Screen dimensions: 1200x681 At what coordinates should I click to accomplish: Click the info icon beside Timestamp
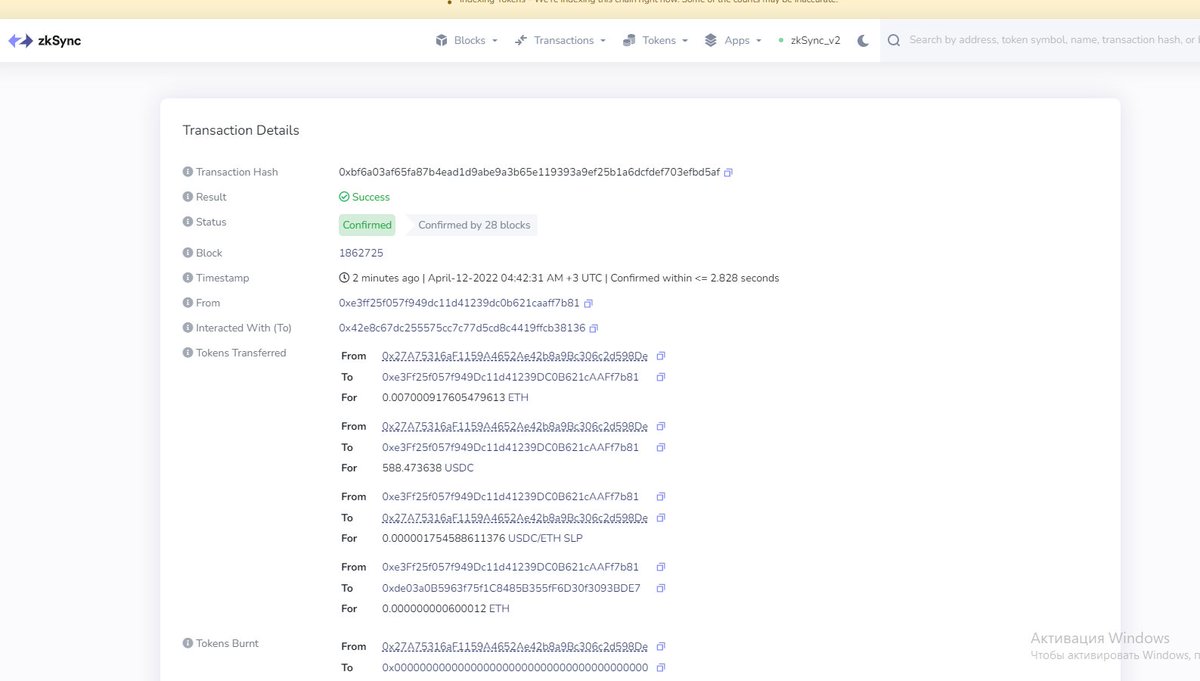(x=187, y=278)
